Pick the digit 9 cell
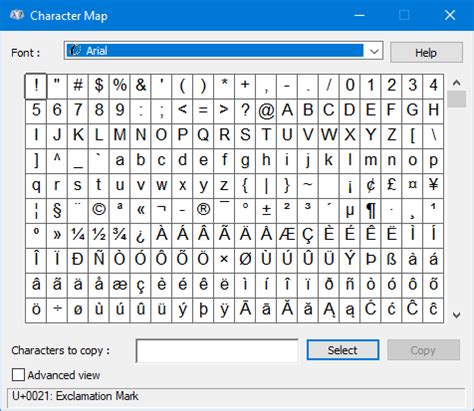The image size is (474, 411). click(x=120, y=110)
